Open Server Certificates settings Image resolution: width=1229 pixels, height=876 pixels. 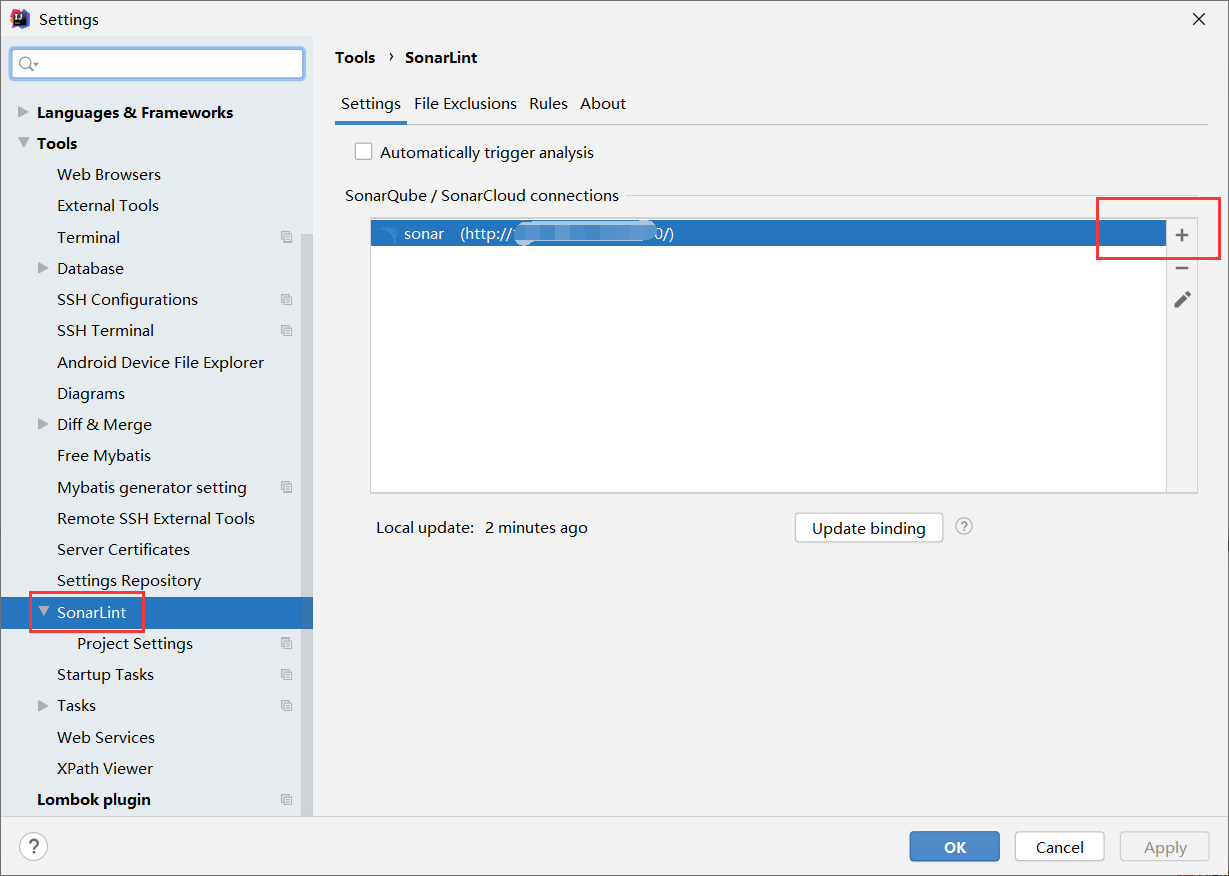click(123, 549)
